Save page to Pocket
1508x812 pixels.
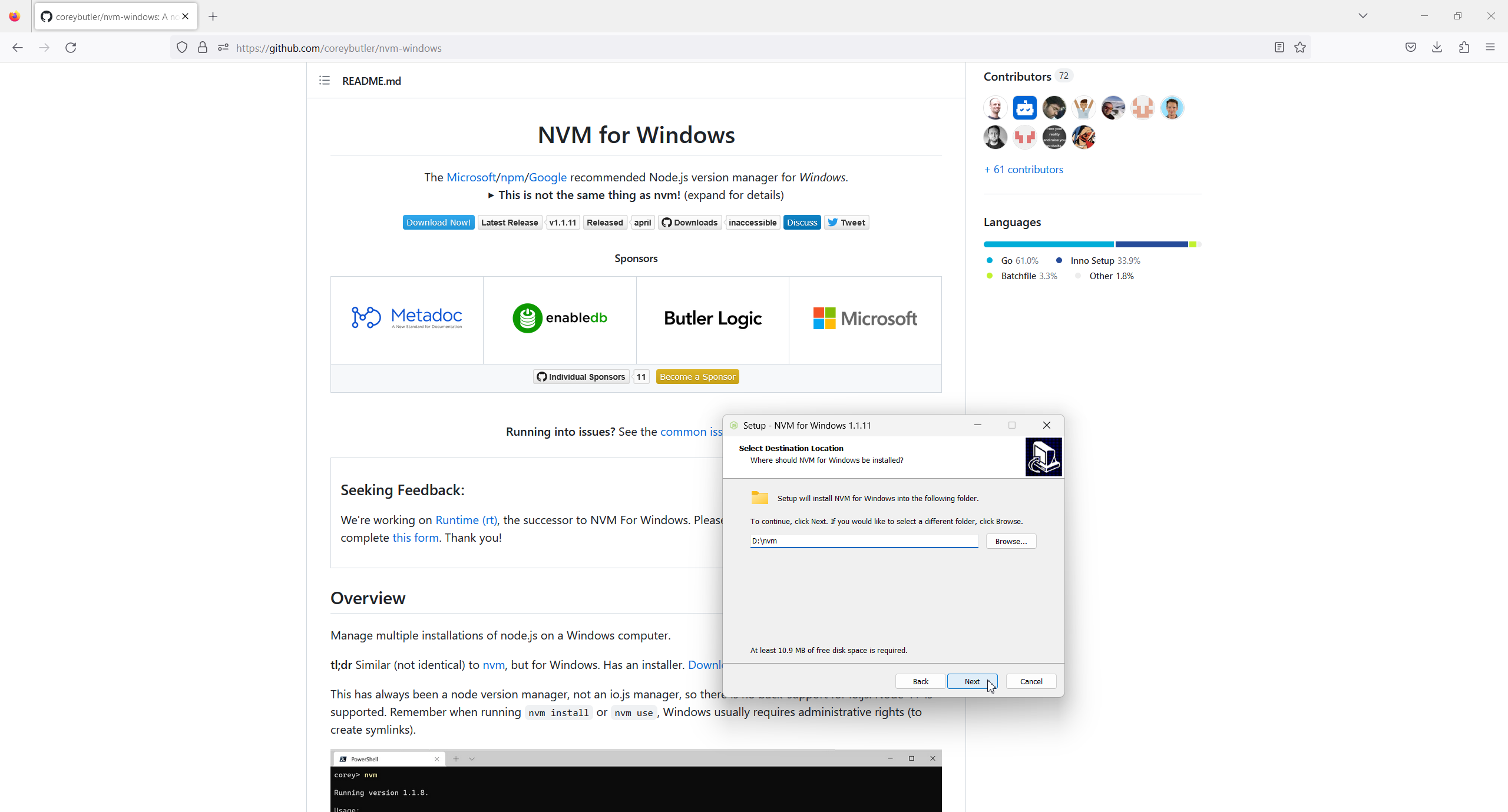coord(1410,48)
